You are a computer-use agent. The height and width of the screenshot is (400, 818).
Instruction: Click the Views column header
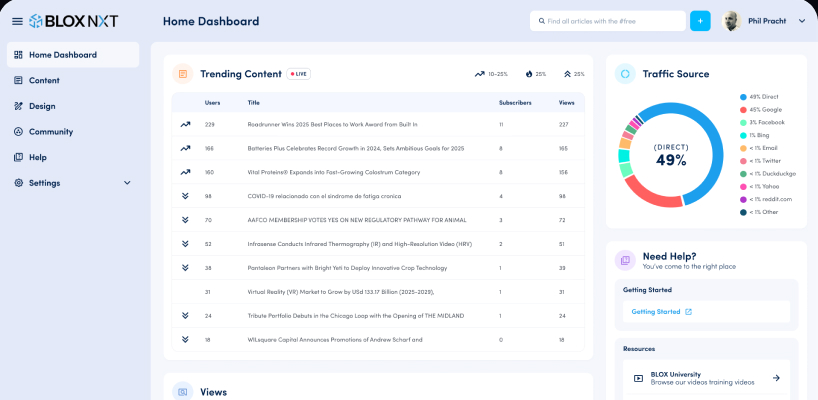pos(567,103)
